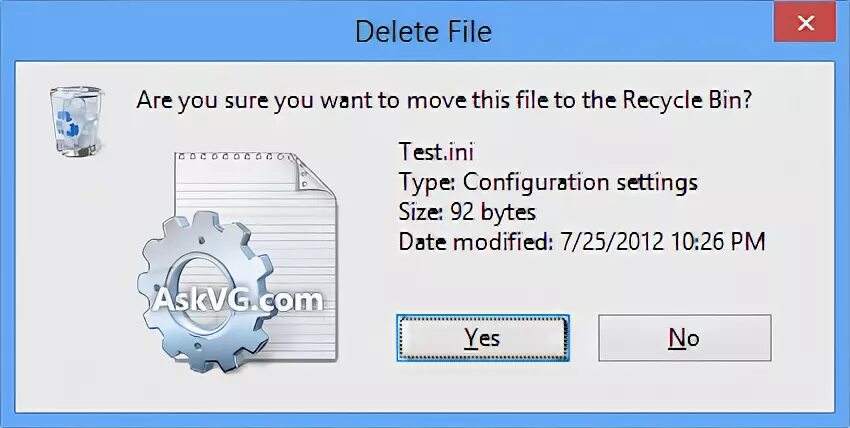The height and width of the screenshot is (428, 850).
Task: Click the Recycle Bin icon
Action: coord(75,122)
